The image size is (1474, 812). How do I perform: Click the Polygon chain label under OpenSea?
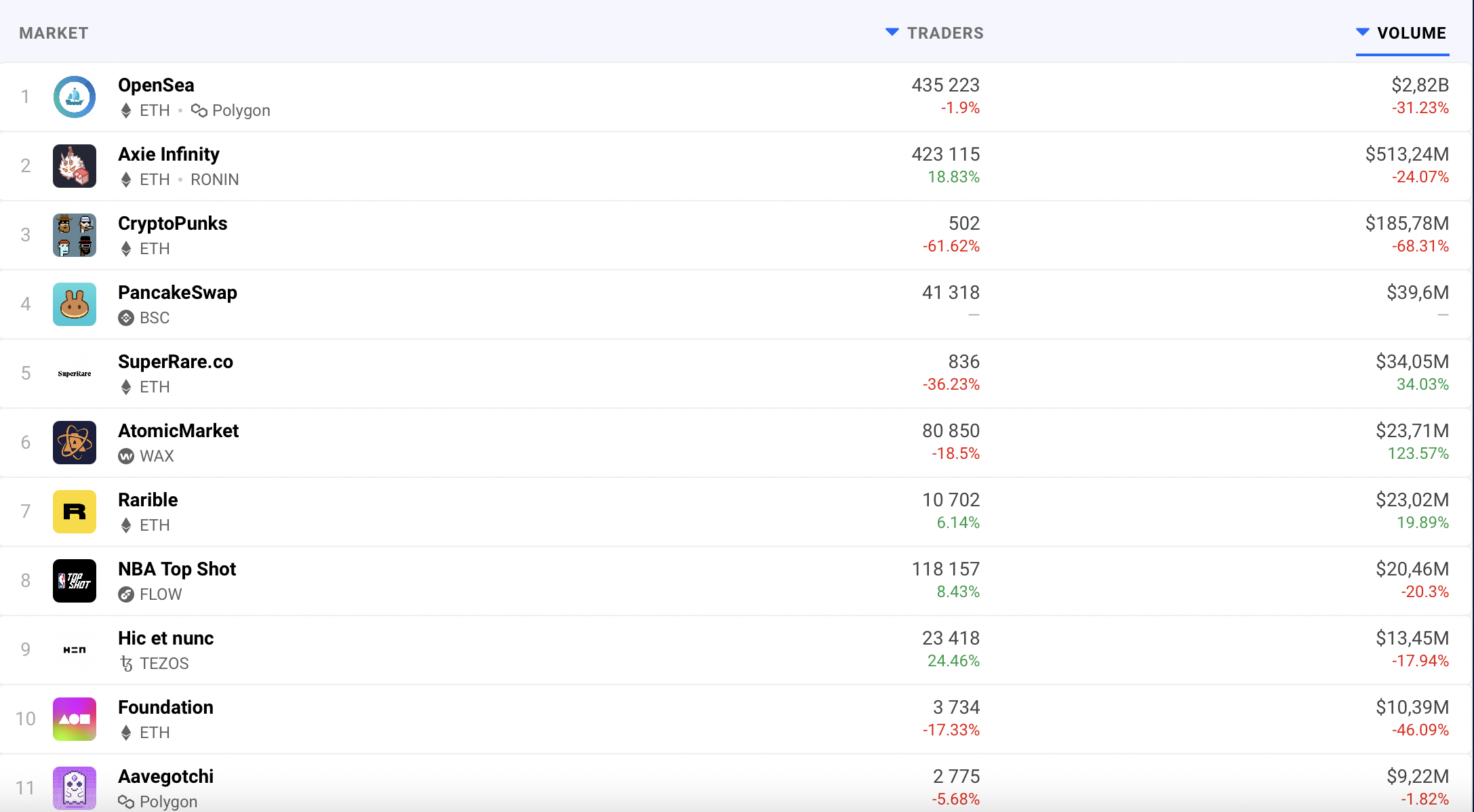coord(240,110)
